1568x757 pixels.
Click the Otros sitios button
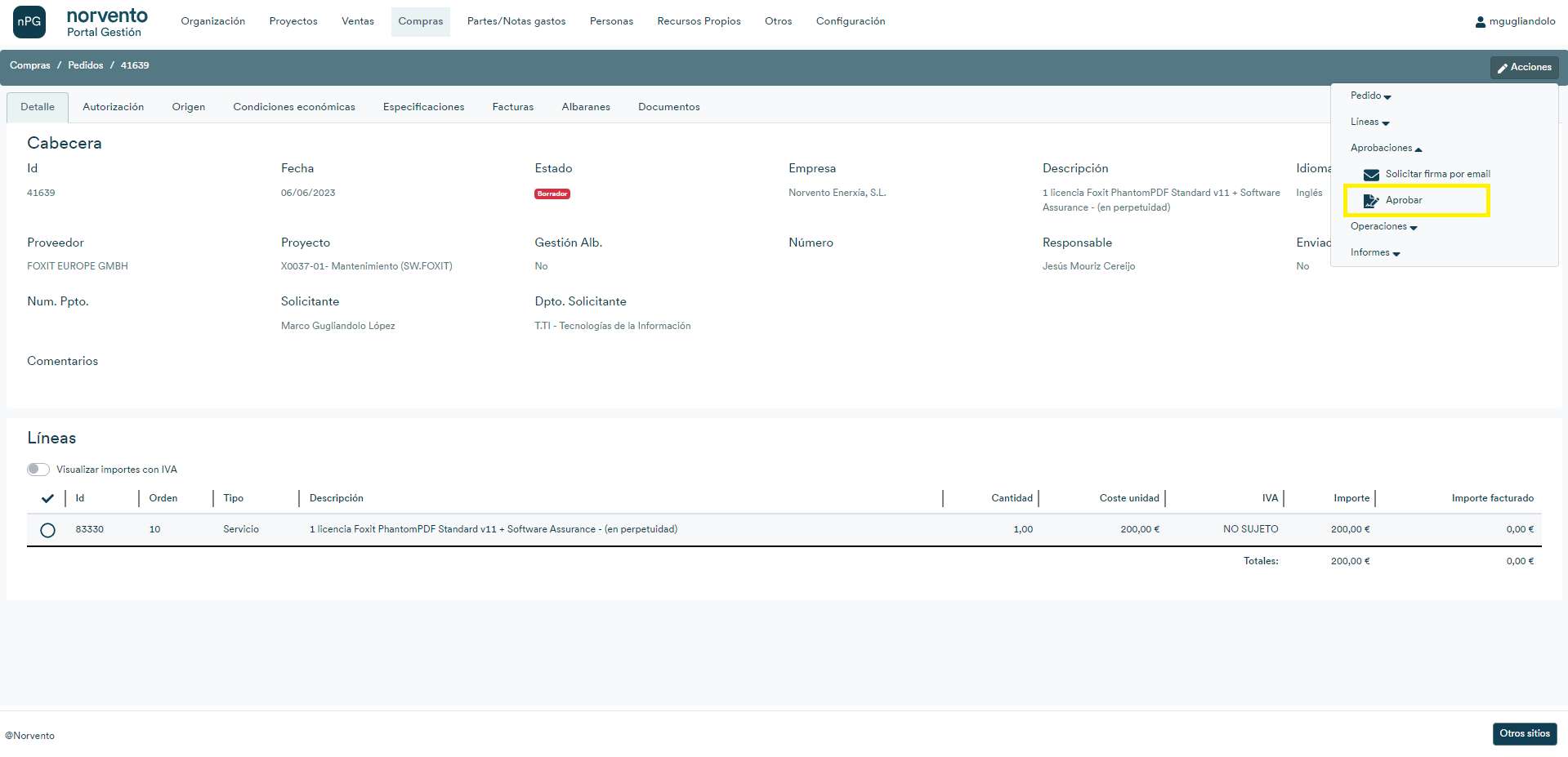pyautogui.click(x=1525, y=733)
